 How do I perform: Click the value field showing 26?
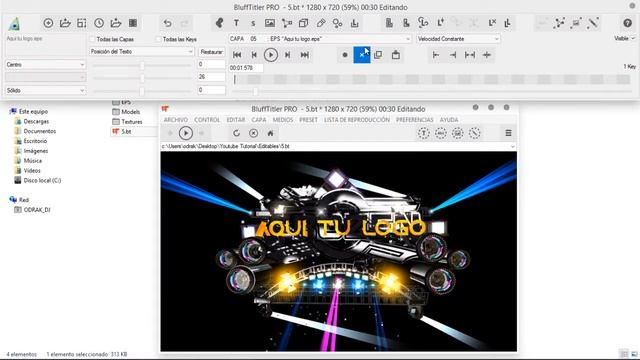coord(211,77)
